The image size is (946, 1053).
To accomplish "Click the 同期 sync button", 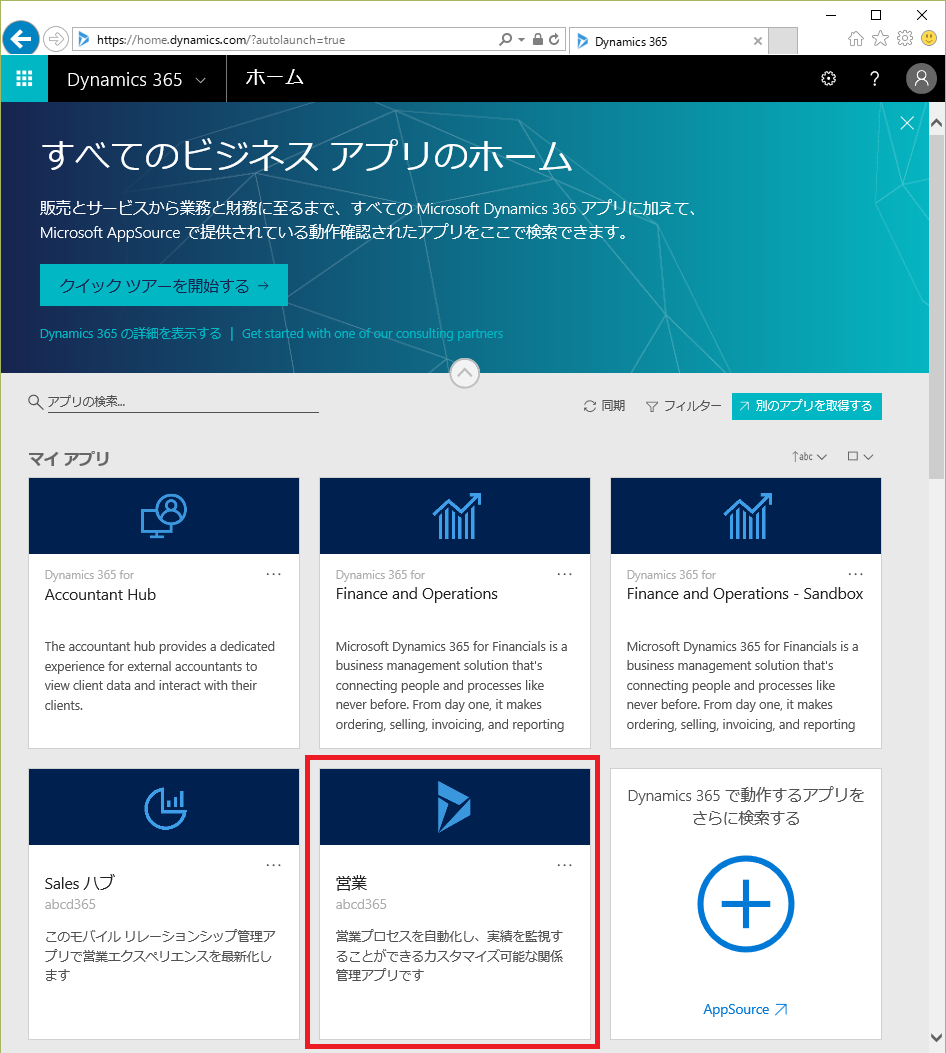I will tap(604, 406).
